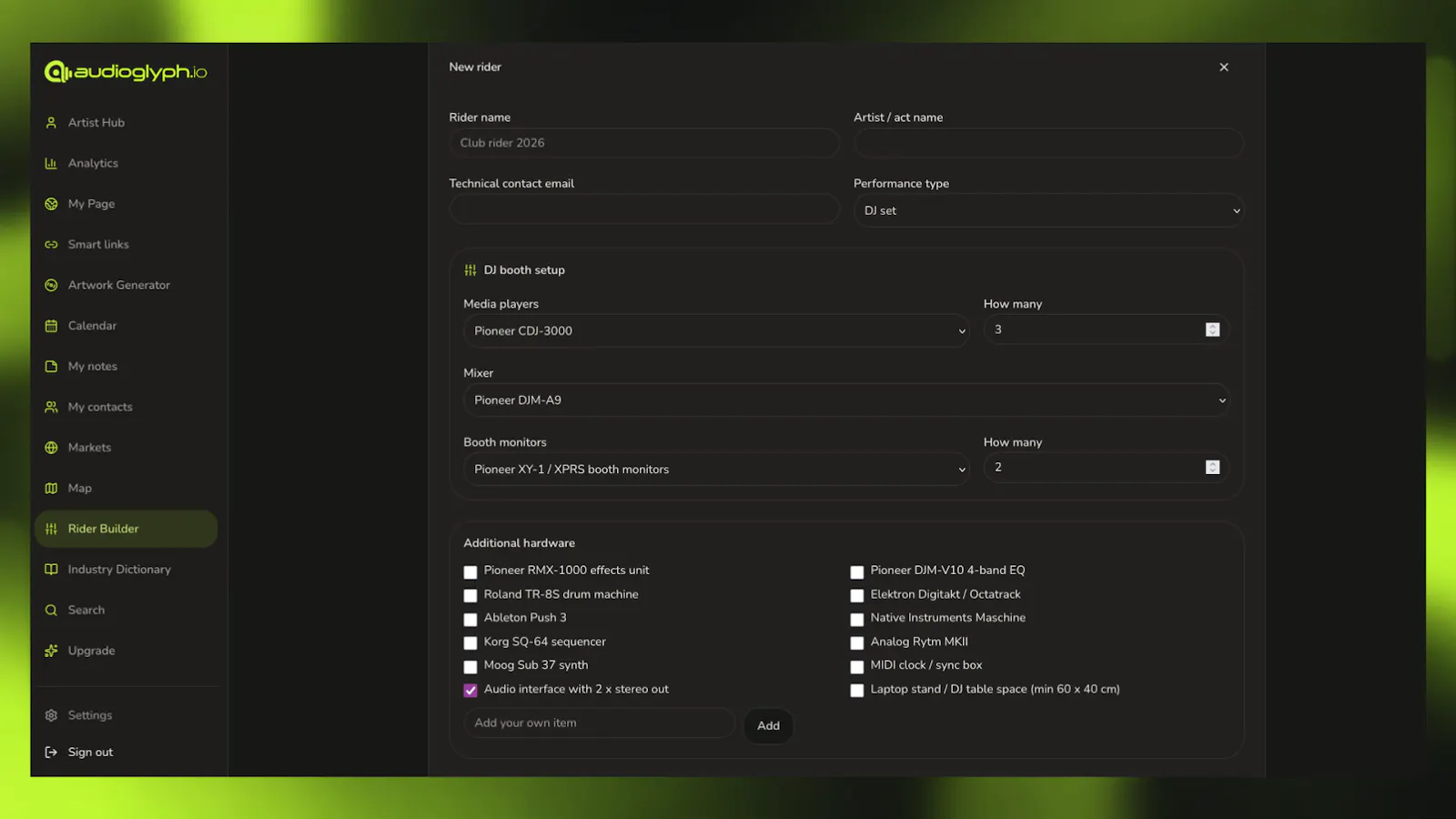Viewport: 1456px width, 819px height.
Task: Click the My Page icon
Action: [51, 204]
